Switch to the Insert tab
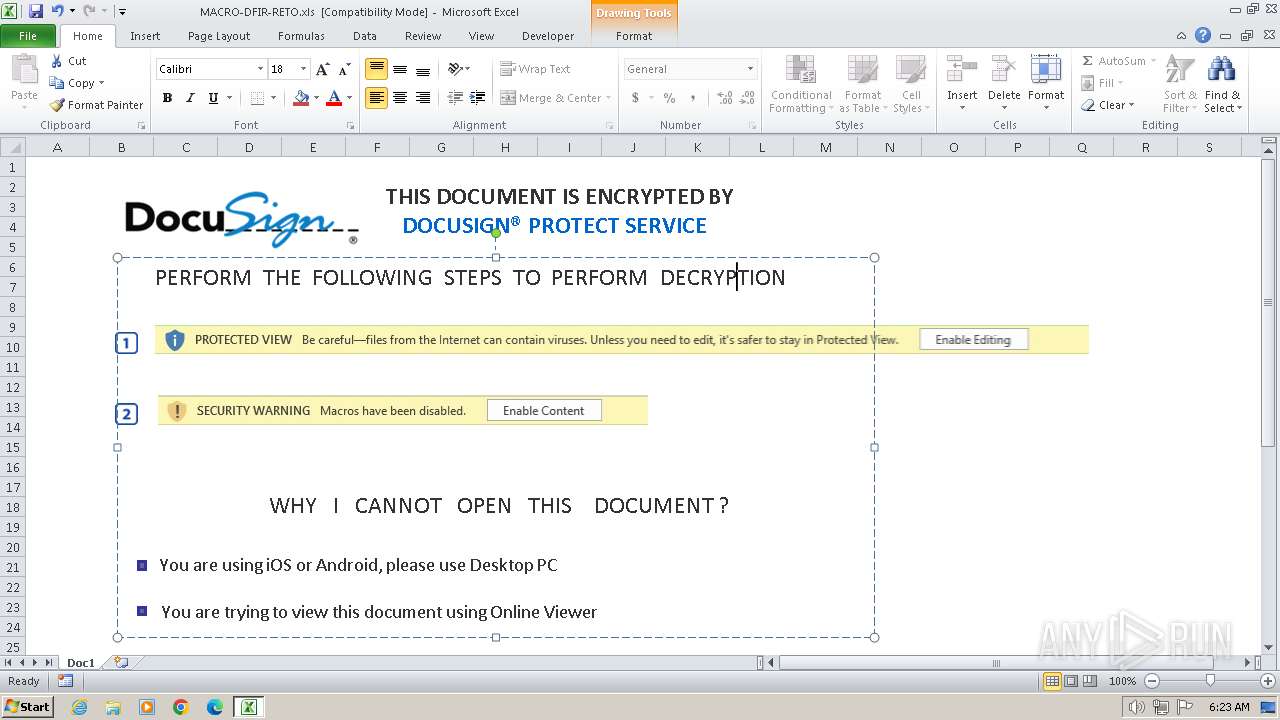 coord(145,36)
